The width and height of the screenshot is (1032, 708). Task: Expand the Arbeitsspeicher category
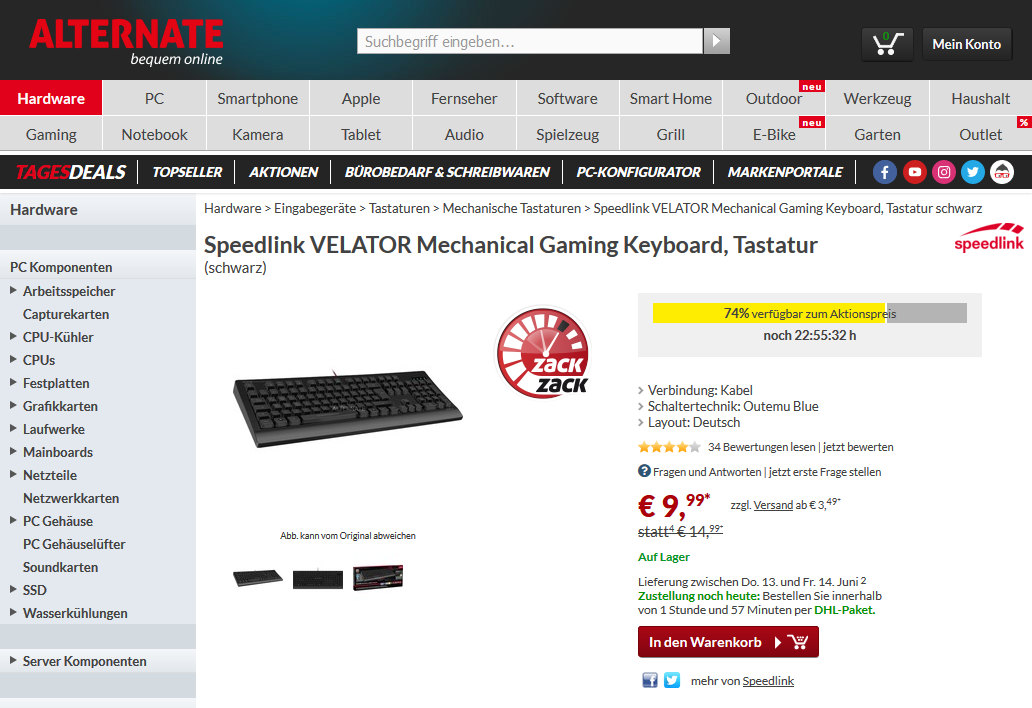pos(13,290)
